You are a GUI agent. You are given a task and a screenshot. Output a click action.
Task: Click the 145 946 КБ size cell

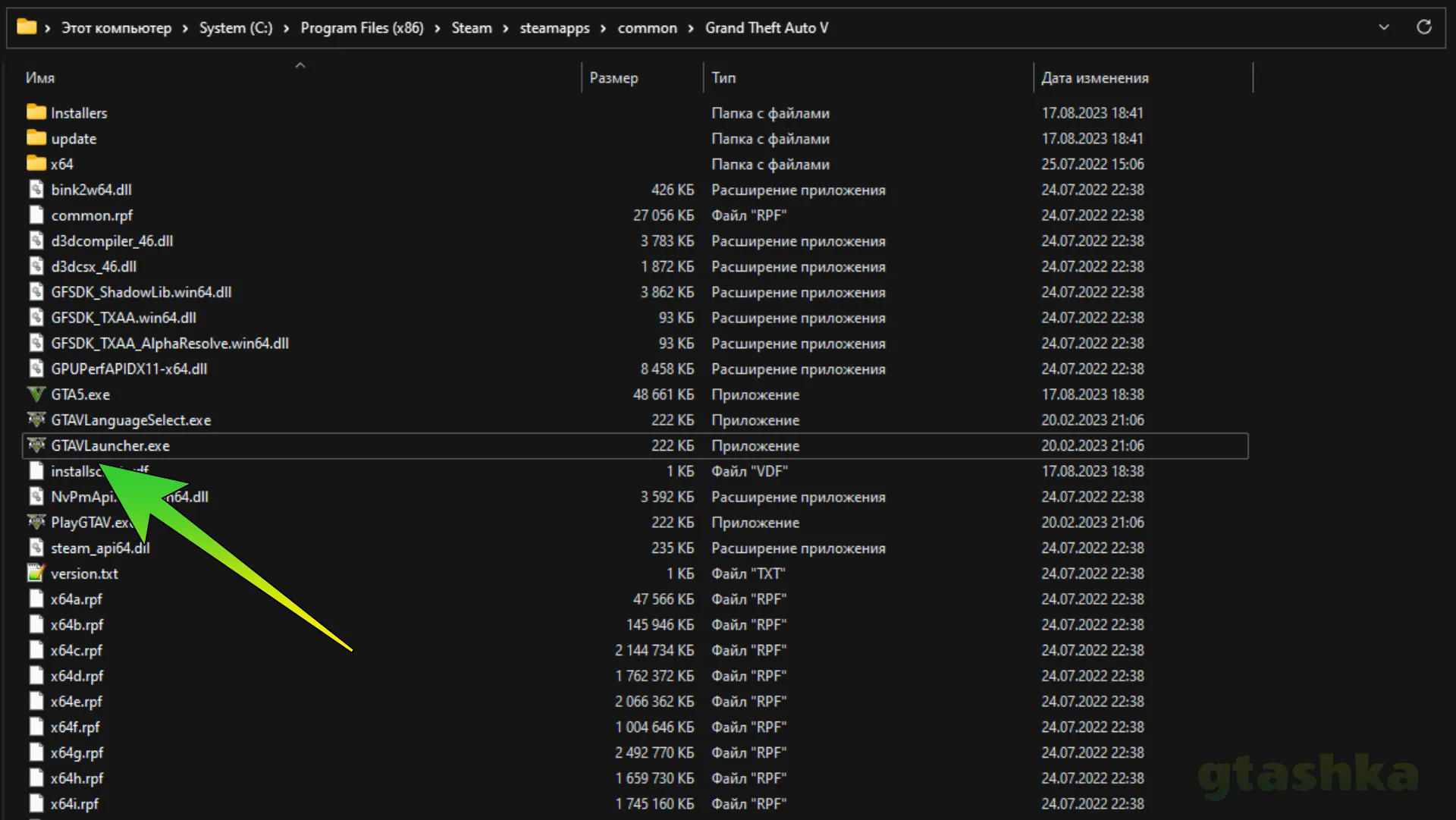661,625
